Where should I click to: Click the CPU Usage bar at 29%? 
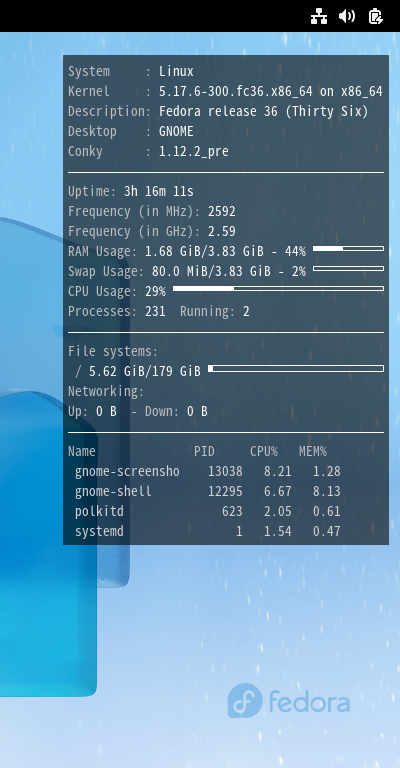pos(278,288)
